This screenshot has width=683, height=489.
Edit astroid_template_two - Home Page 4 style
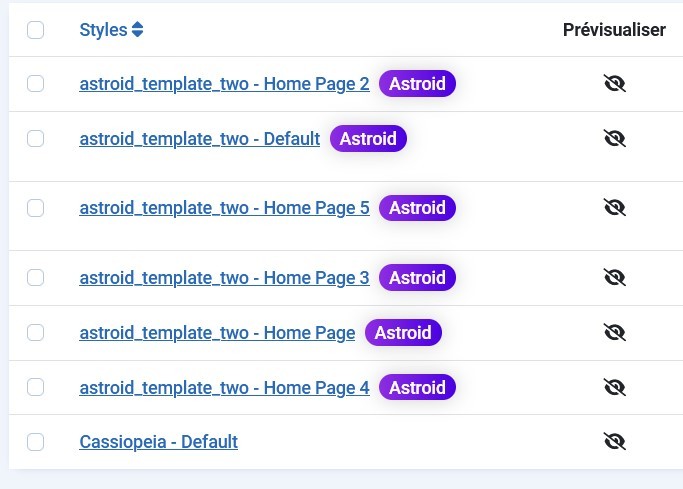pyautogui.click(x=224, y=388)
